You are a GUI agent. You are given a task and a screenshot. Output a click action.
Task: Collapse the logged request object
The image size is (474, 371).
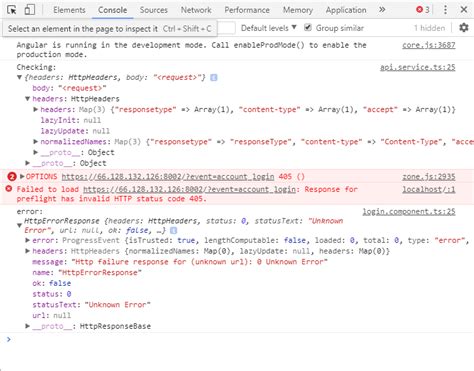coord(19,78)
